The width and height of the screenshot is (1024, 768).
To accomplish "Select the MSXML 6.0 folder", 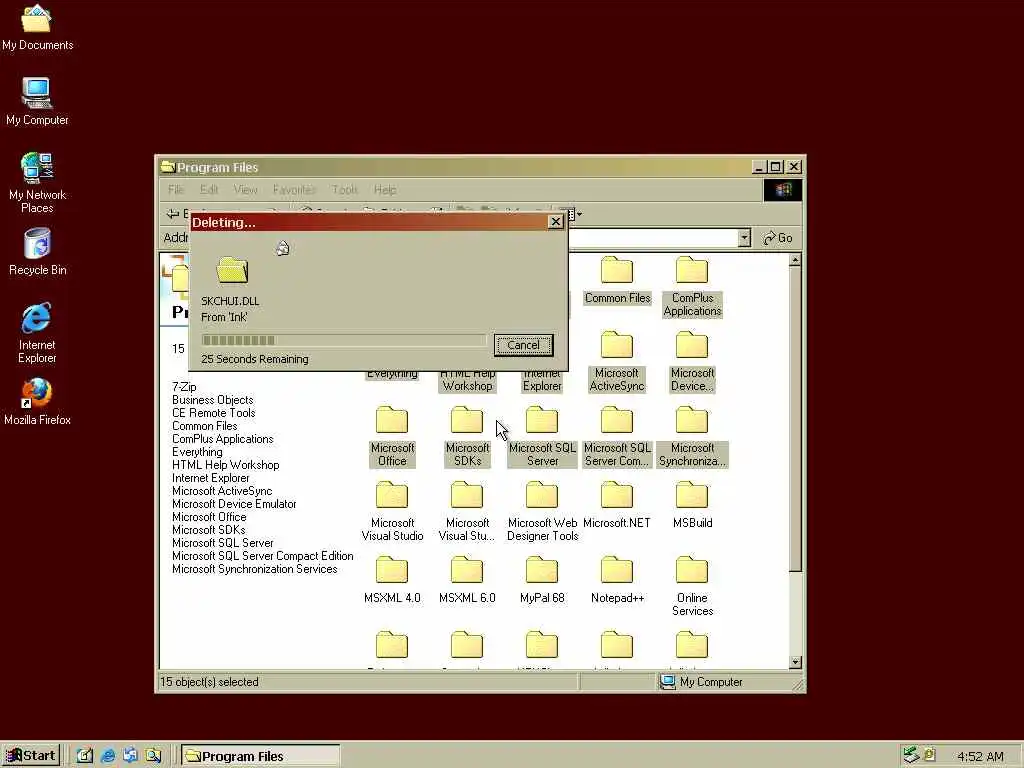I will coord(467,580).
